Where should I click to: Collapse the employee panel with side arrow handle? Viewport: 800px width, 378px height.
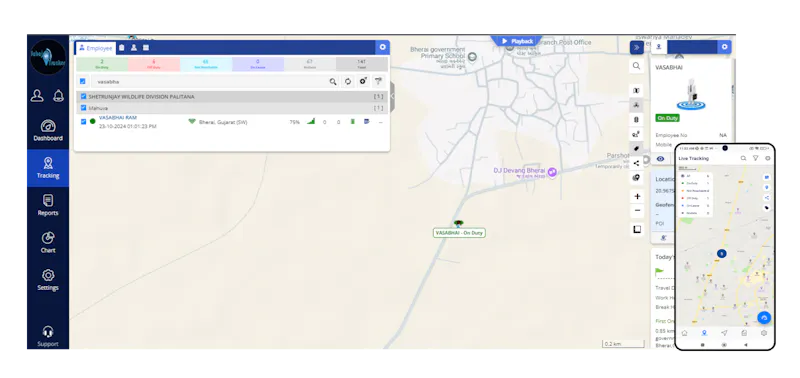tap(393, 96)
